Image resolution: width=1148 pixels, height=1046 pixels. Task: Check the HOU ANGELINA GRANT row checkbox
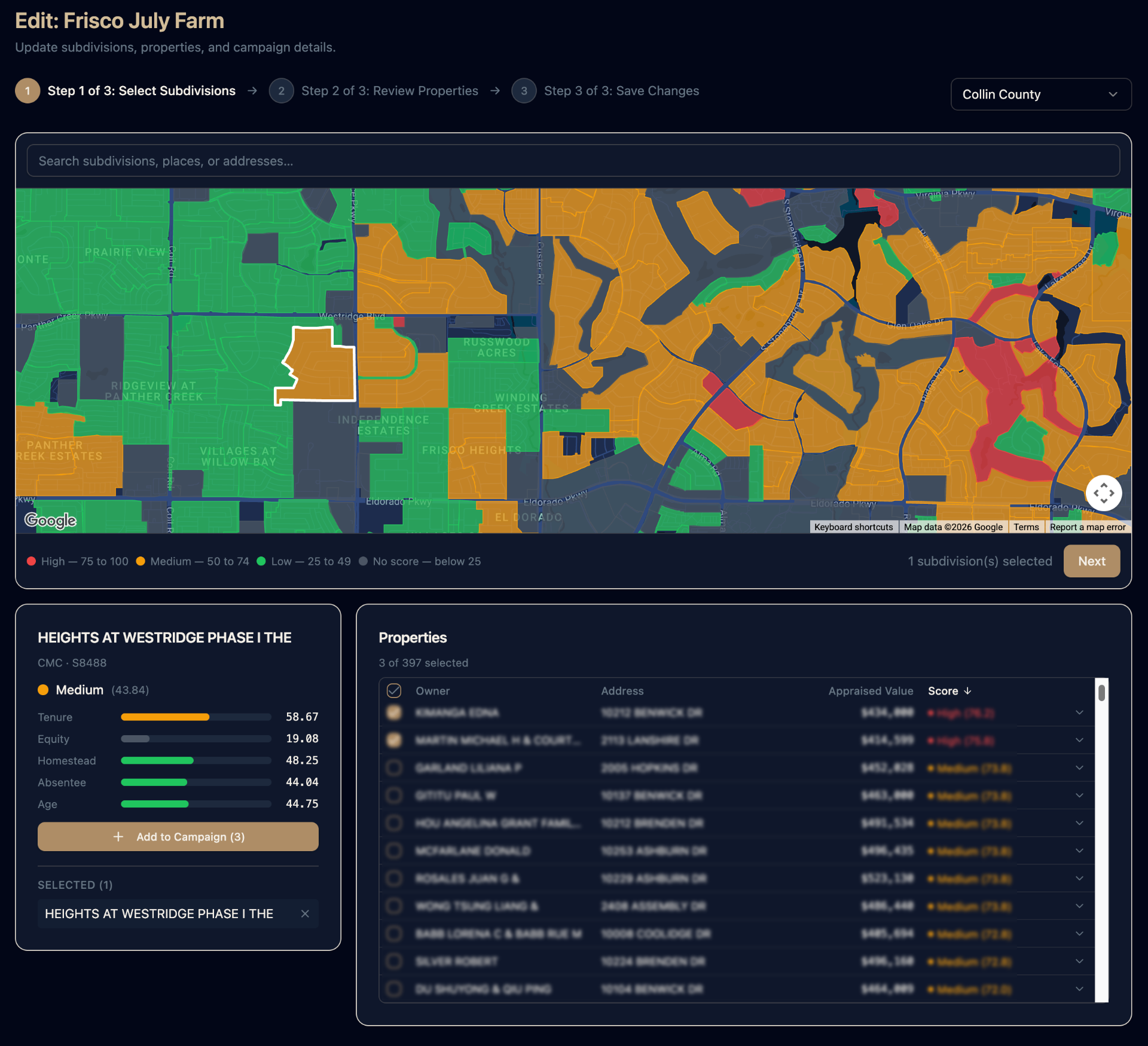(393, 823)
